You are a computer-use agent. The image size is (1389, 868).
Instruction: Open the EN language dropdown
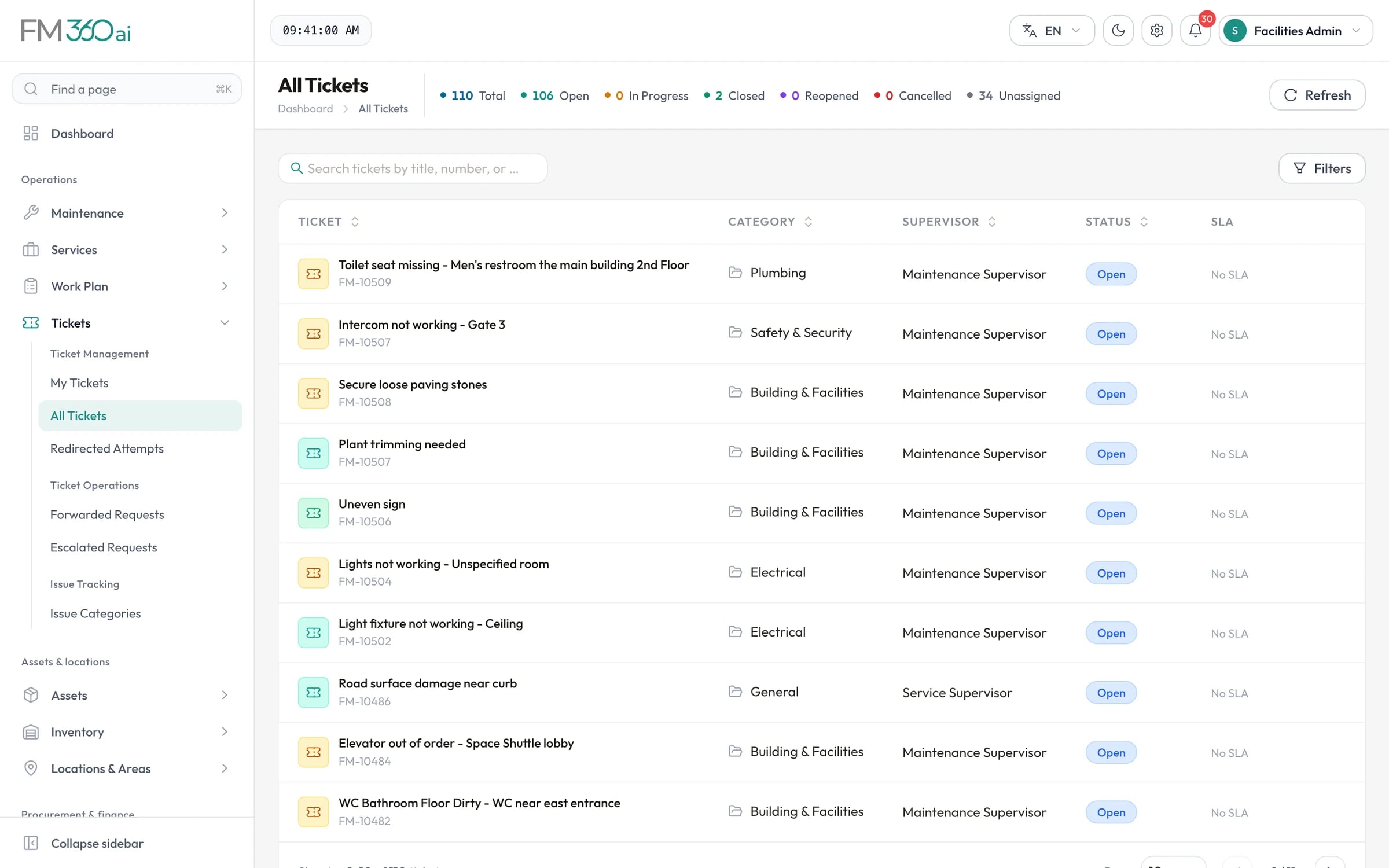pyautogui.click(x=1052, y=31)
